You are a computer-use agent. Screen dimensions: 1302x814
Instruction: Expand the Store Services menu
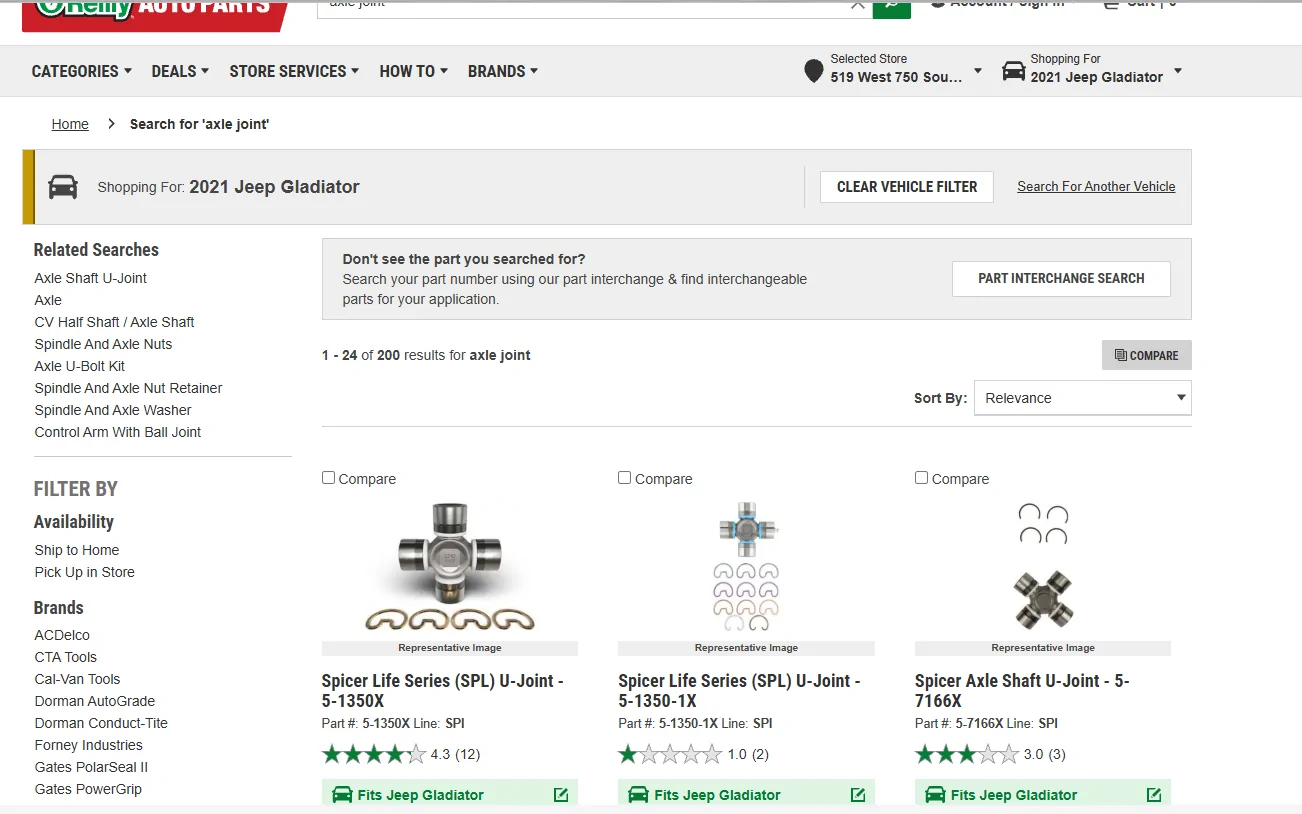coord(294,71)
